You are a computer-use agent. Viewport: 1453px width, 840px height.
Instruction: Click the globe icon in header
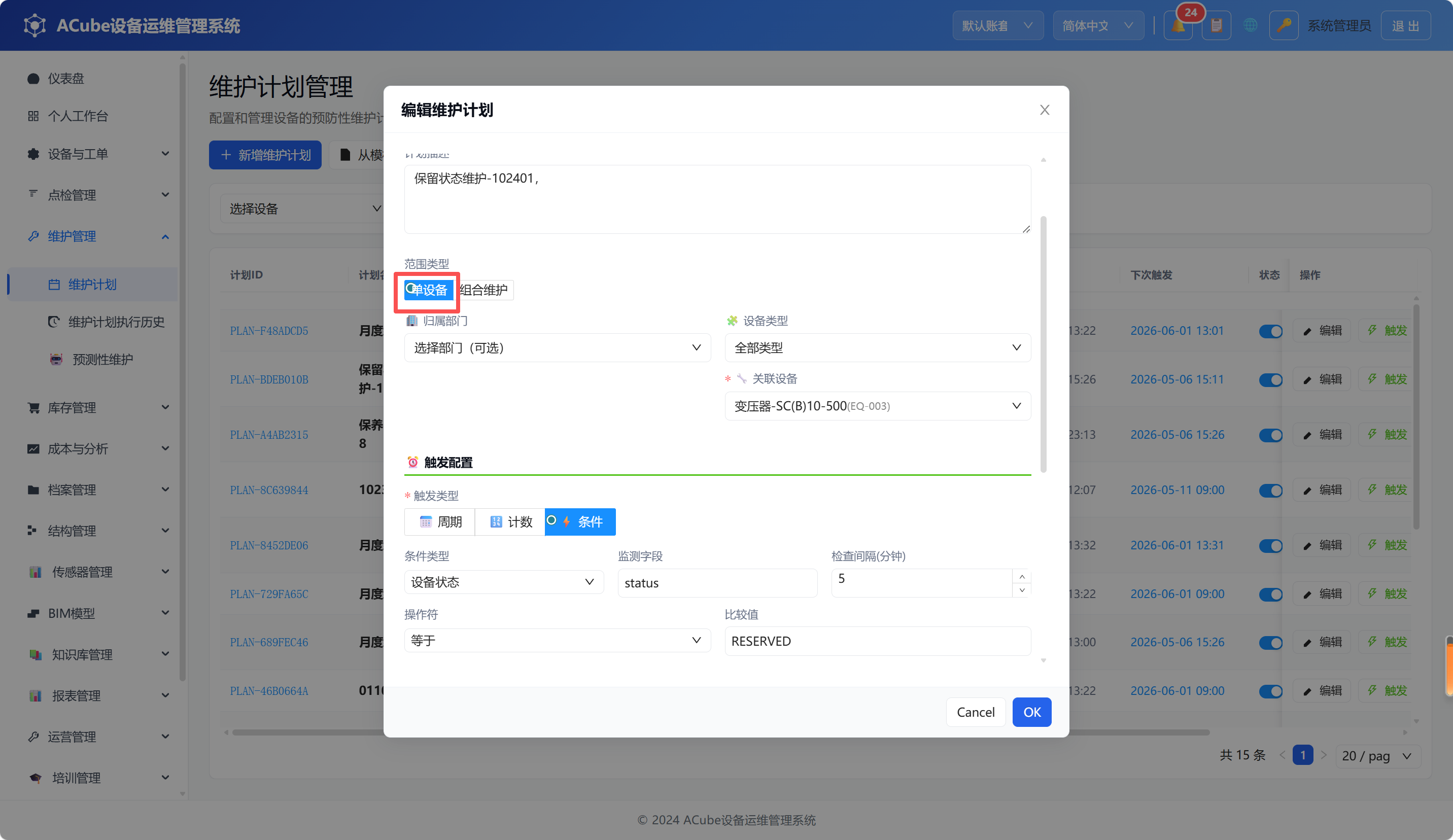click(x=1250, y=25)
